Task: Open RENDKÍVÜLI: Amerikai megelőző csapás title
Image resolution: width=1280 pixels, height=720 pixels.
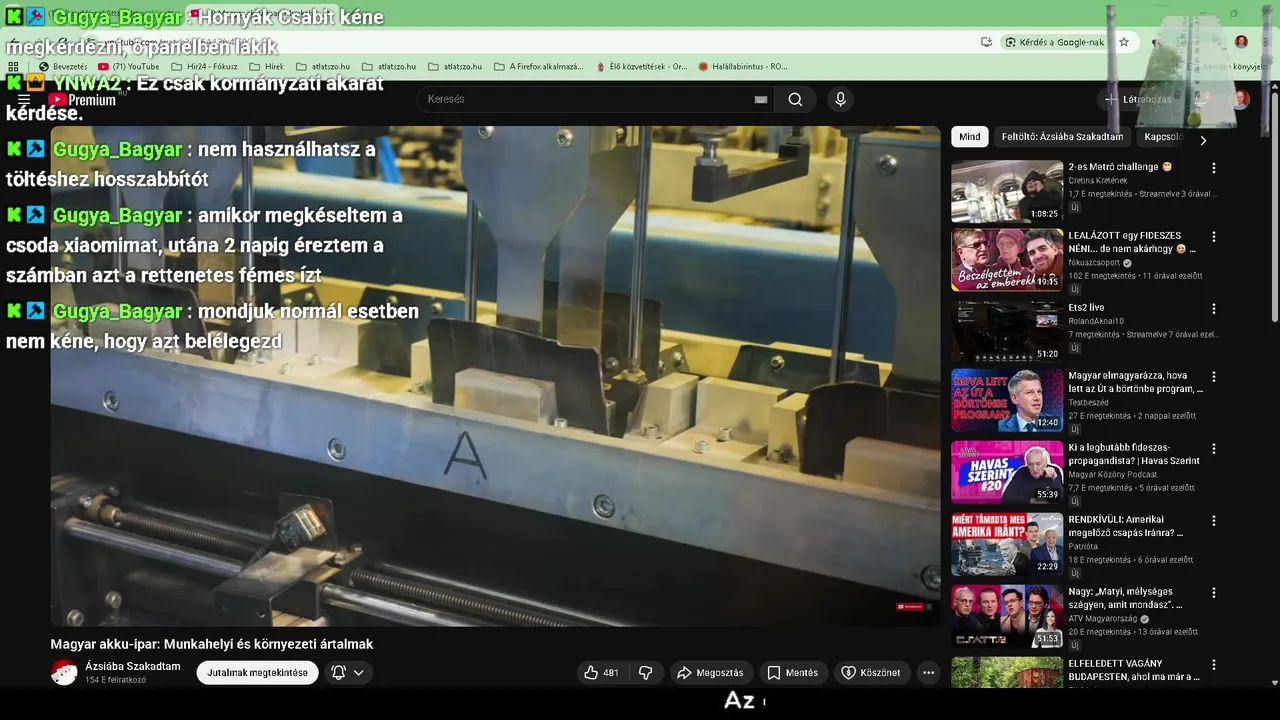Action: click(1127, 526)
